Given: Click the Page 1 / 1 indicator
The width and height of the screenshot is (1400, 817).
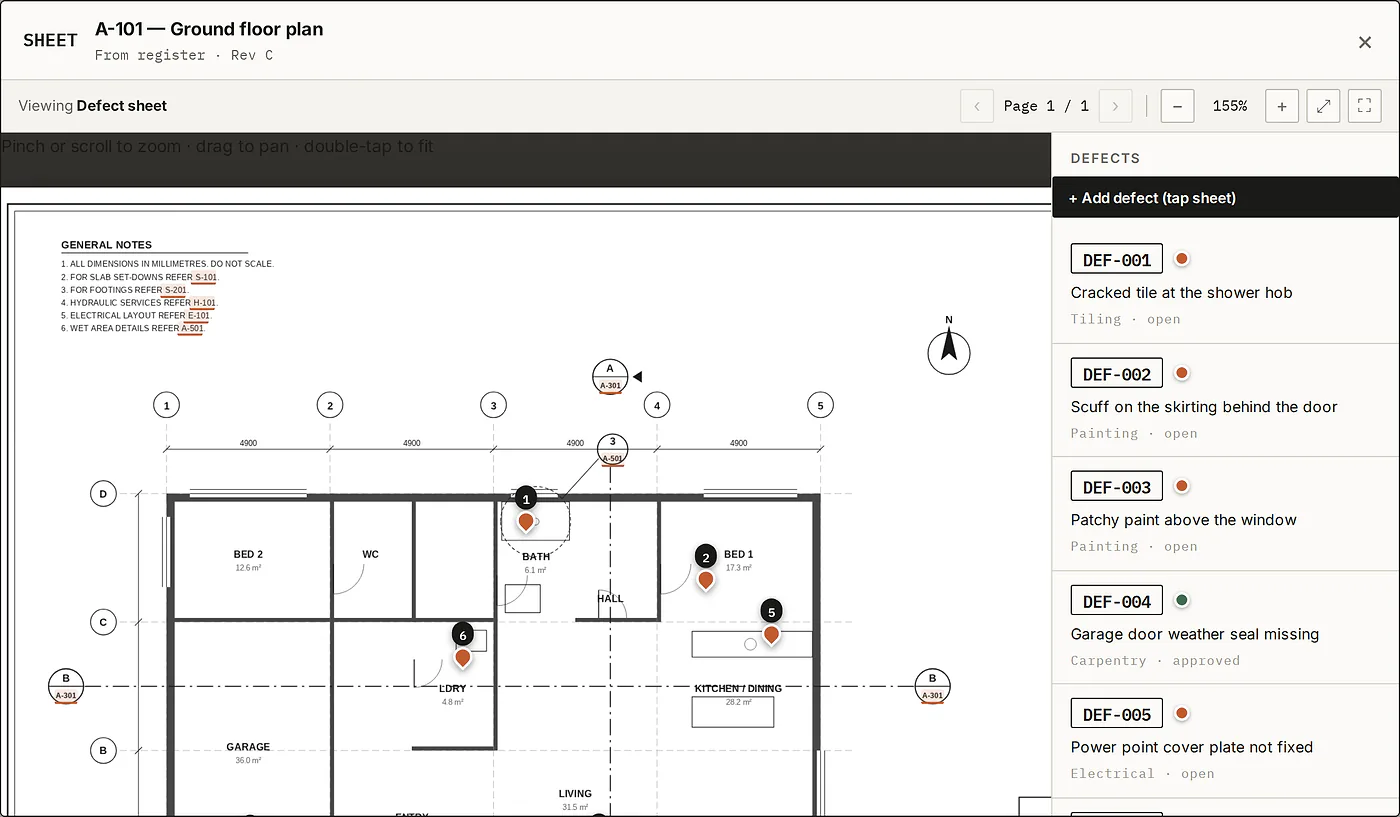Looking at the screenshot, I should point(1046,106).
